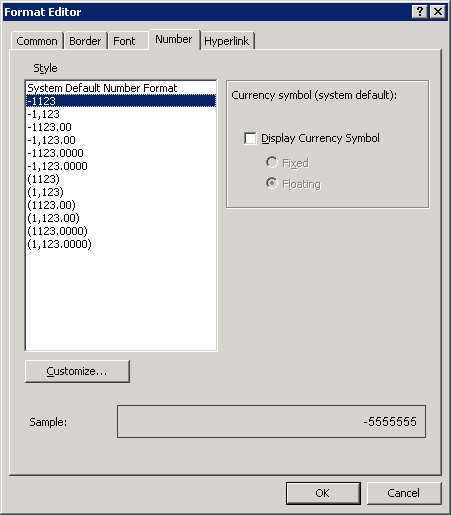Image resolution: width=451 pixels, height=515 pixels.
Task: Cancel the Format Editor dialog
Action: coord(404,493)
